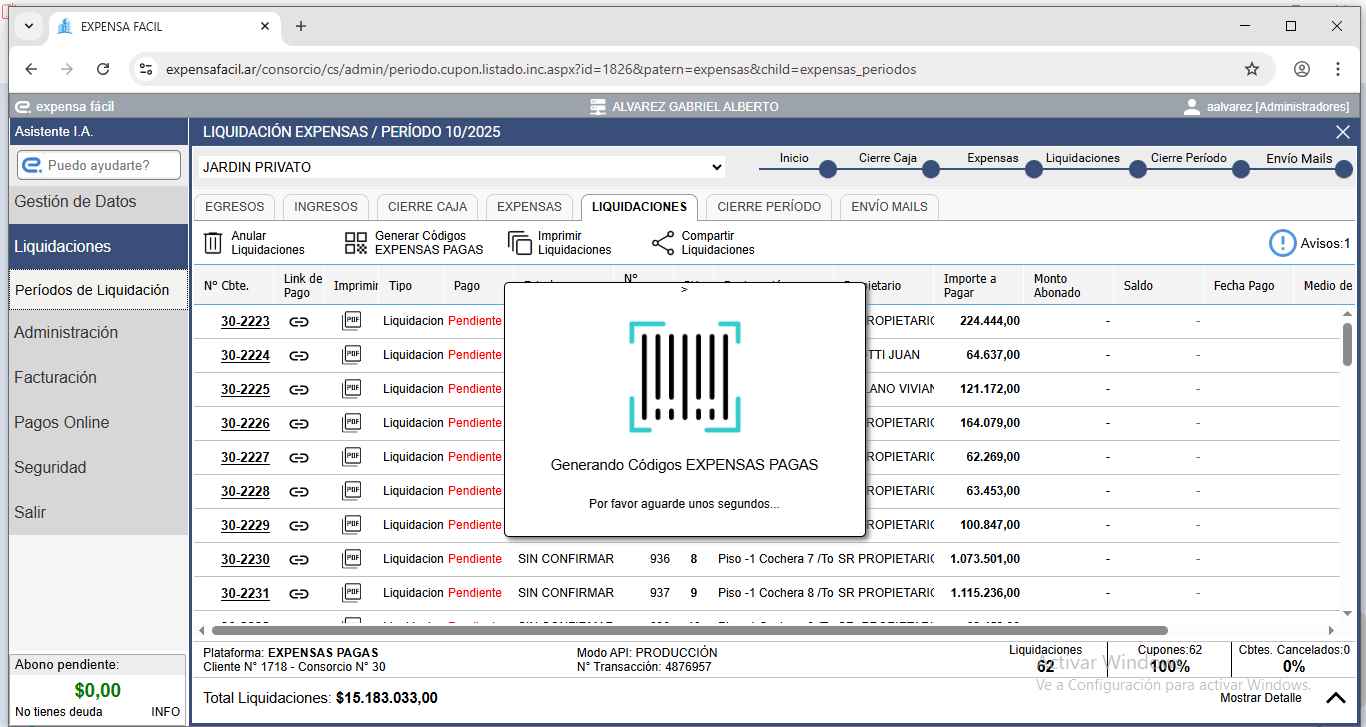Open PDF icon for receipt 30-2225
The image size is (1366, 727).
pos(351,389)
